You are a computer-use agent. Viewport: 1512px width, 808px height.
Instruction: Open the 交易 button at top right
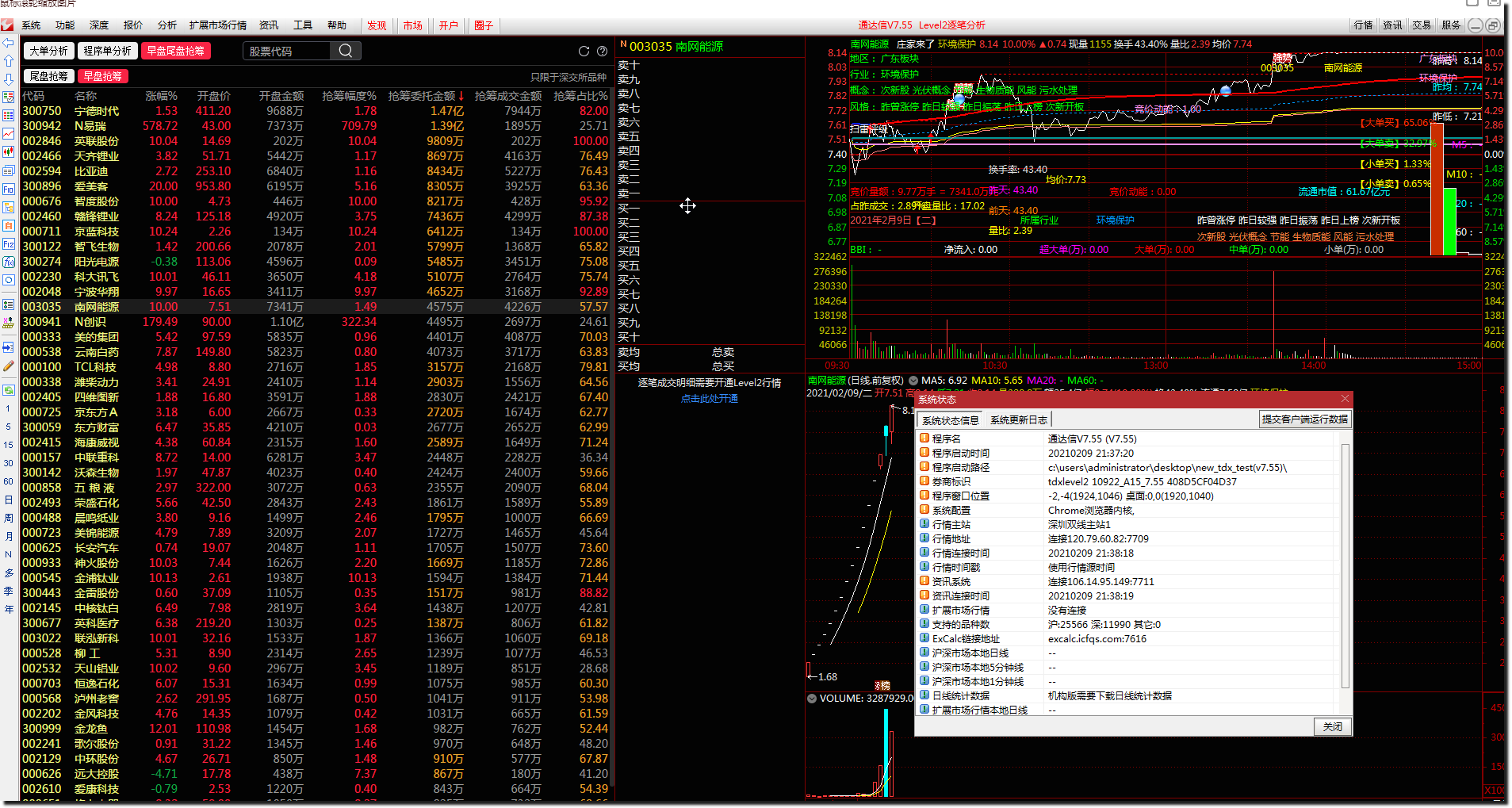[1422, 25]
